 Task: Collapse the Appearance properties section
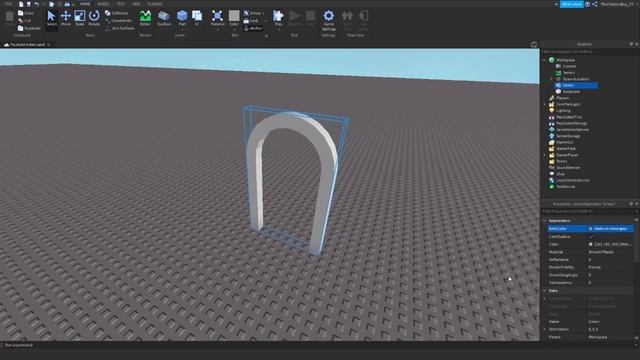(544, 221)
